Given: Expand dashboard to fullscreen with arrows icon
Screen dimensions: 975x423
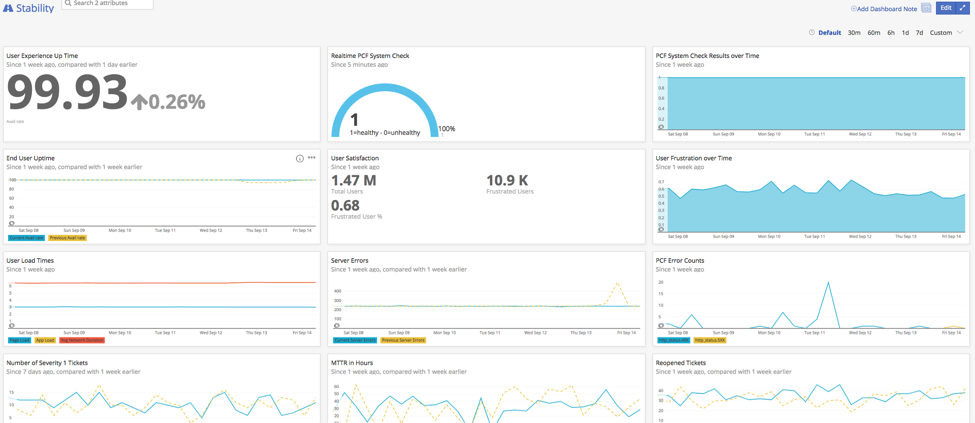Looking at the screenshot, I should tap(963, 8).
